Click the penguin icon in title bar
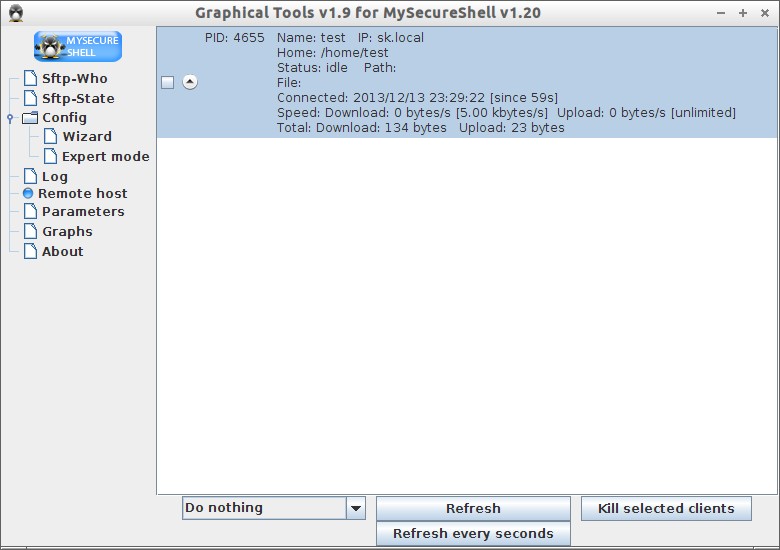This screenshot has width=780, height=550. (16, 13)
